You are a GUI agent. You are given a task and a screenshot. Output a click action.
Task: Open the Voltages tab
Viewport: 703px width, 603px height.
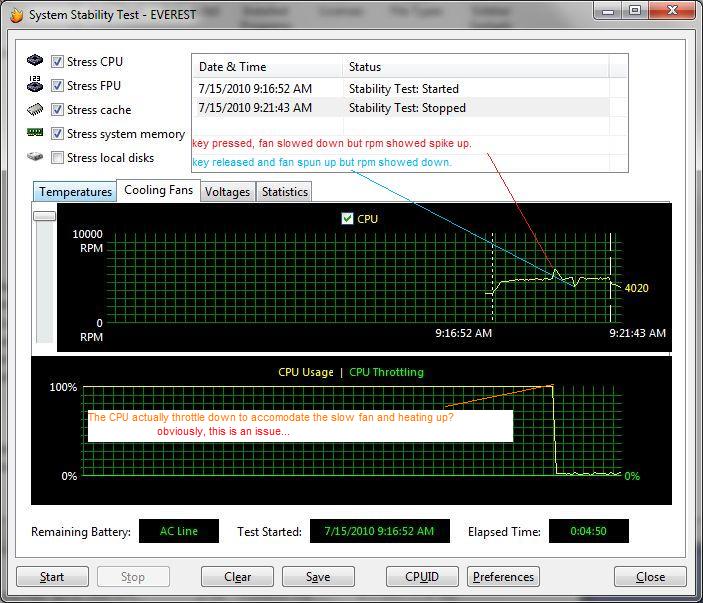227,192
